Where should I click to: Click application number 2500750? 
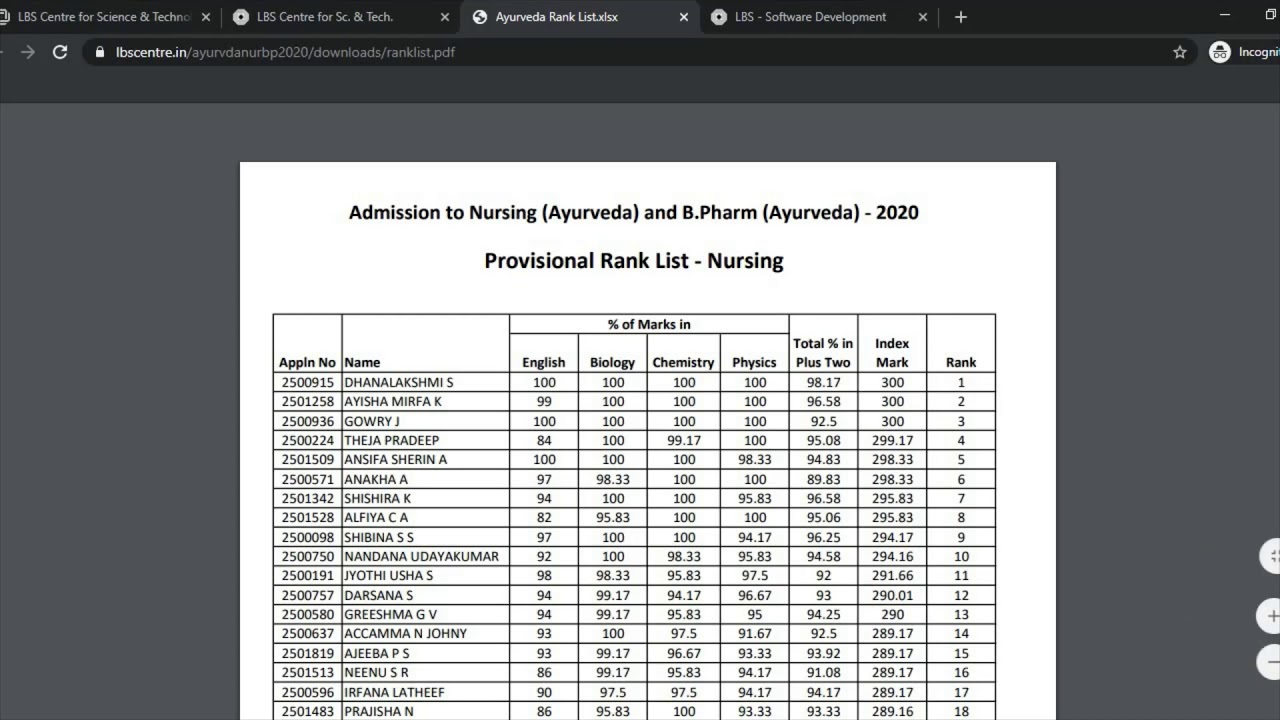click(308, 556)
